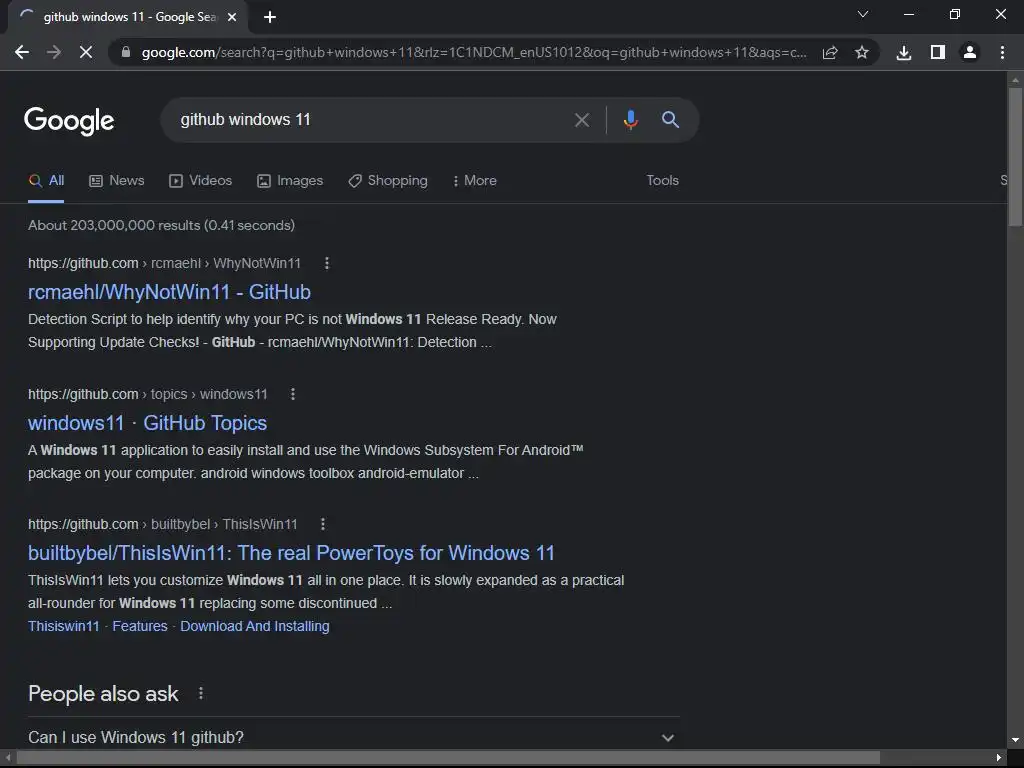Switch to the Images tab
The height and width of the screenshot is (768, 1024).
[290, 181]
